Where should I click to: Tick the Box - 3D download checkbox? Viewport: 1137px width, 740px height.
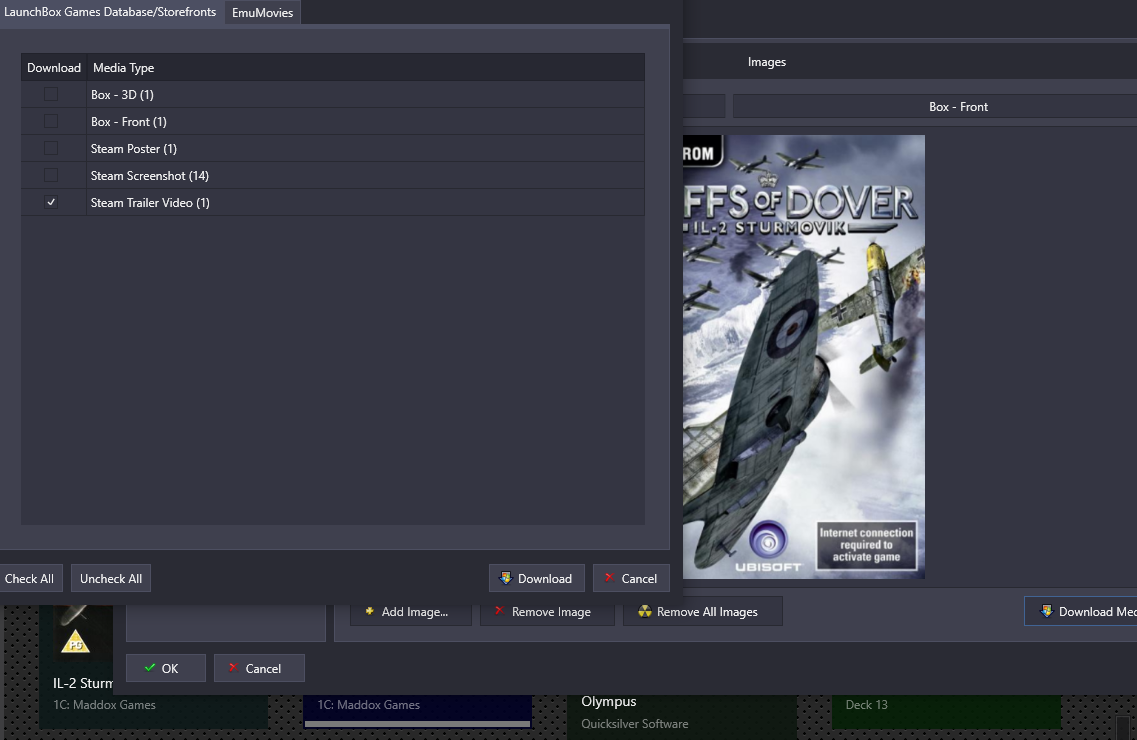51,94
